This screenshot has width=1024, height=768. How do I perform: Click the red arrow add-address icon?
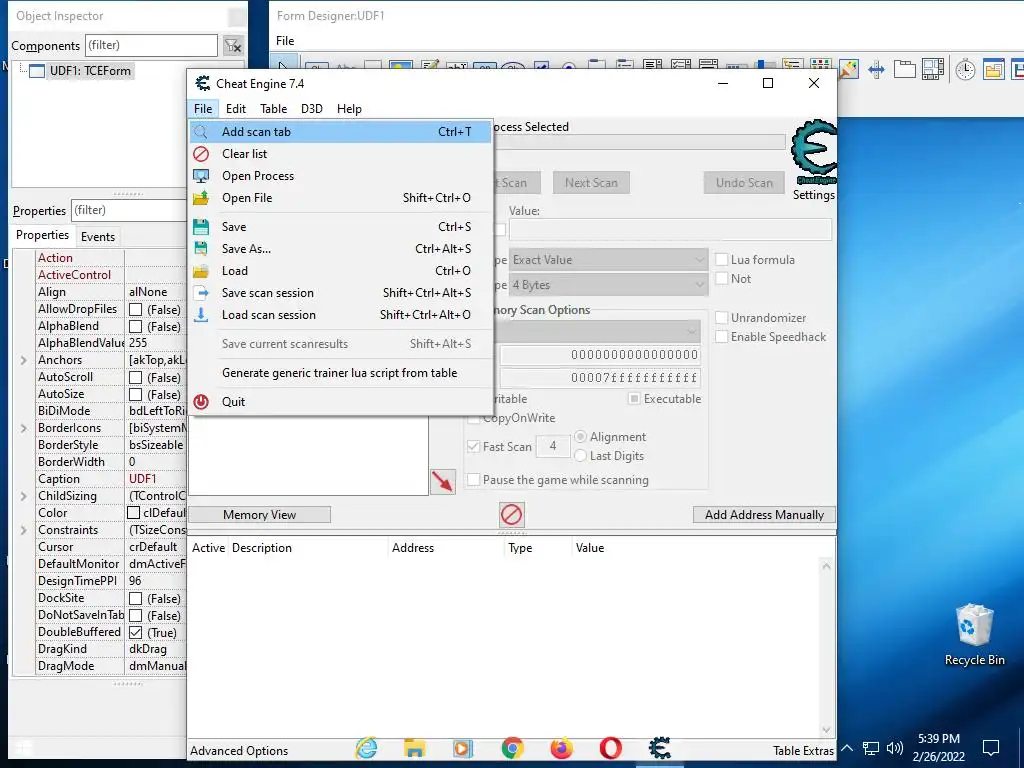[442, 482]
